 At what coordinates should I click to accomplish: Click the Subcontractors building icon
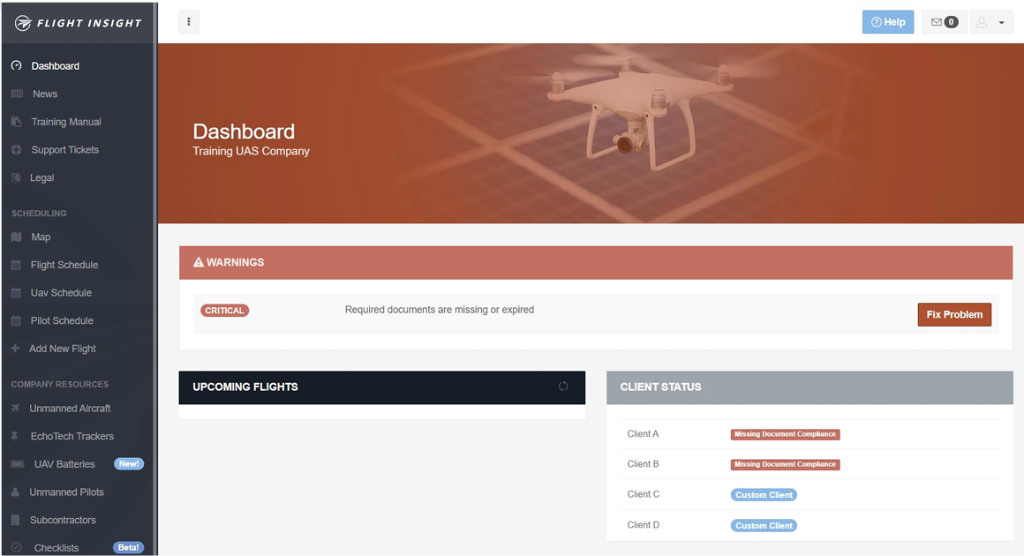click(x=15, y=520)
